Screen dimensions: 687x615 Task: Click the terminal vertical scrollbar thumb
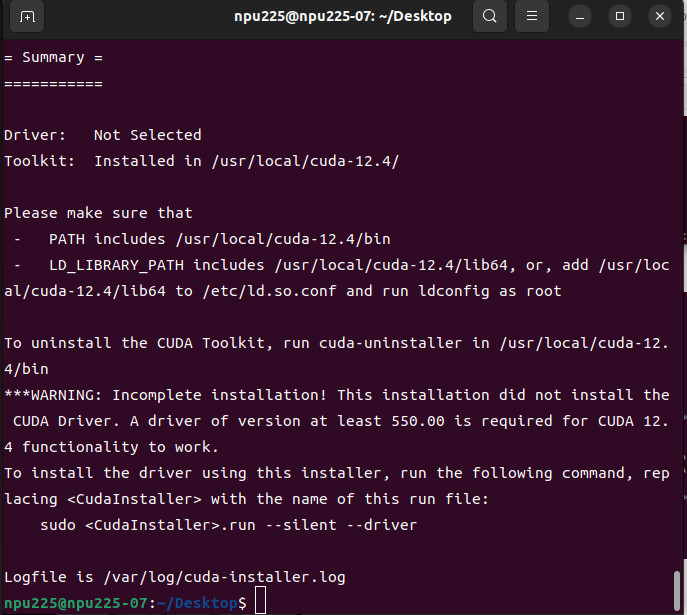coord(677,590)
